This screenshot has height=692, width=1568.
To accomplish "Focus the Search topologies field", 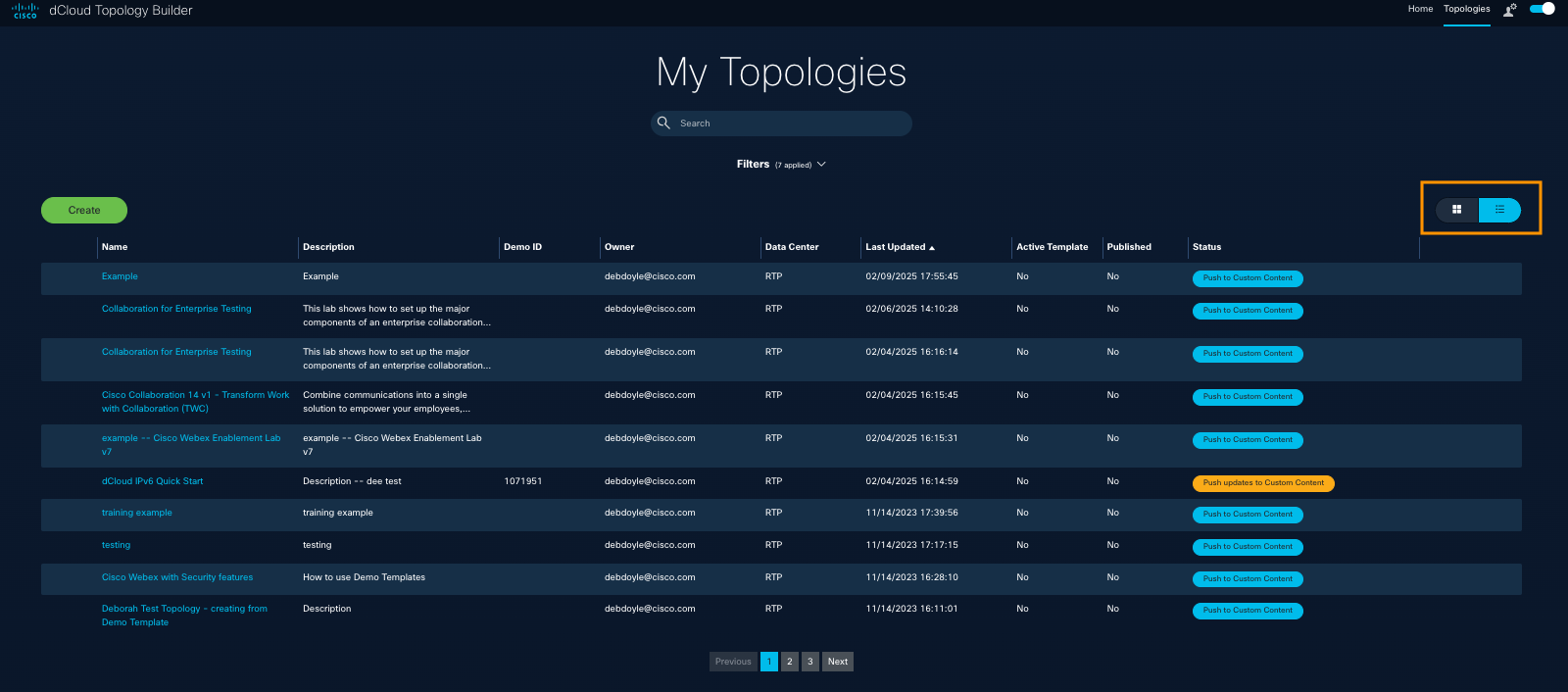I will coord(781,124).
